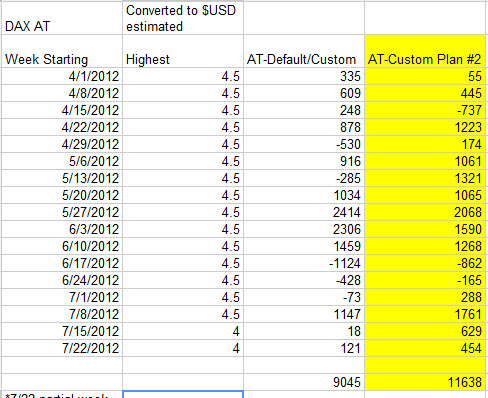Select the 6/10/2012 date cell
This screenshot has width=488, height=398.
pyautogui.click(x=62, y=246)
